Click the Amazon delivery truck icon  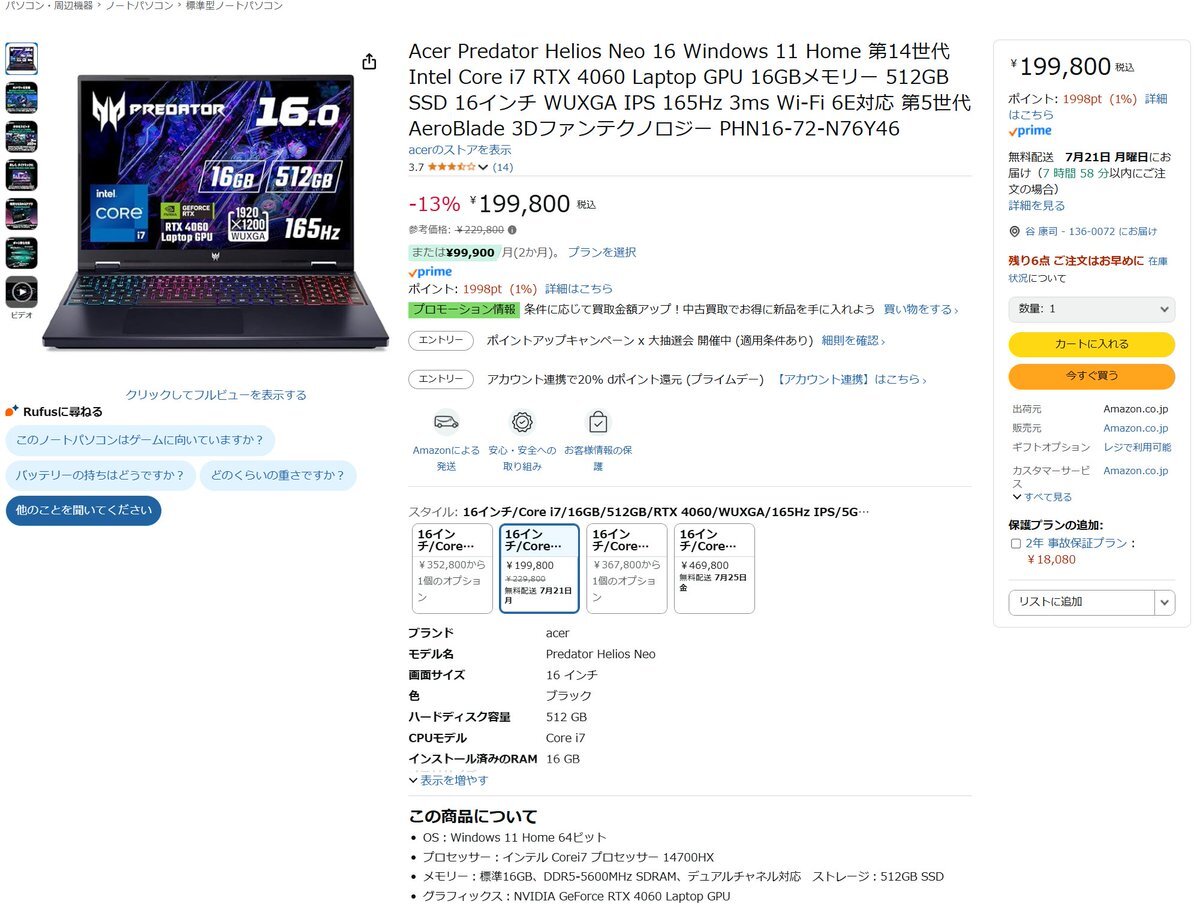[446, 422]
